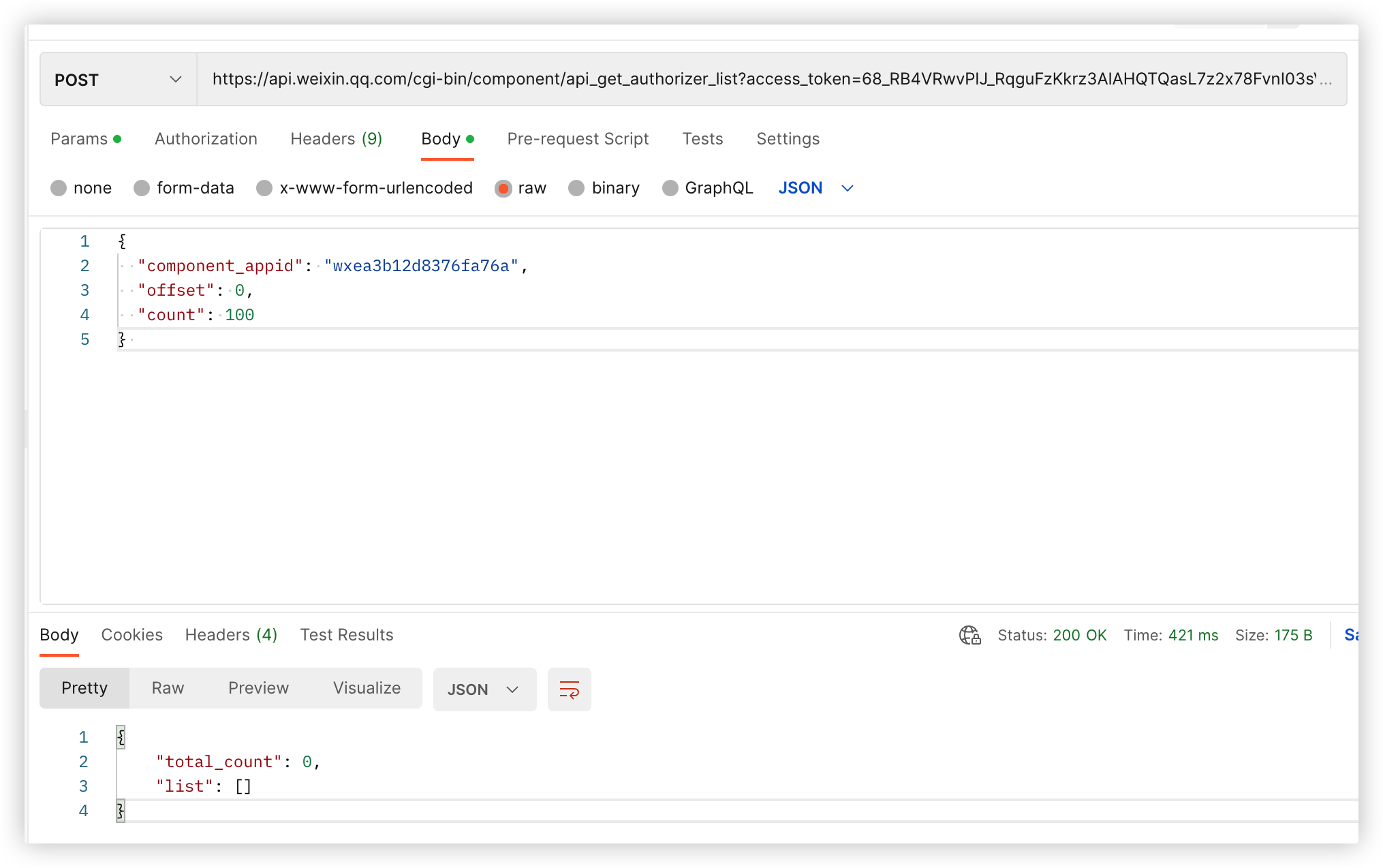Image resolution: width=1383 pixels, height=868 pixels.
Task: Open the Test Results tab
Action: click(x=347, y=635)
